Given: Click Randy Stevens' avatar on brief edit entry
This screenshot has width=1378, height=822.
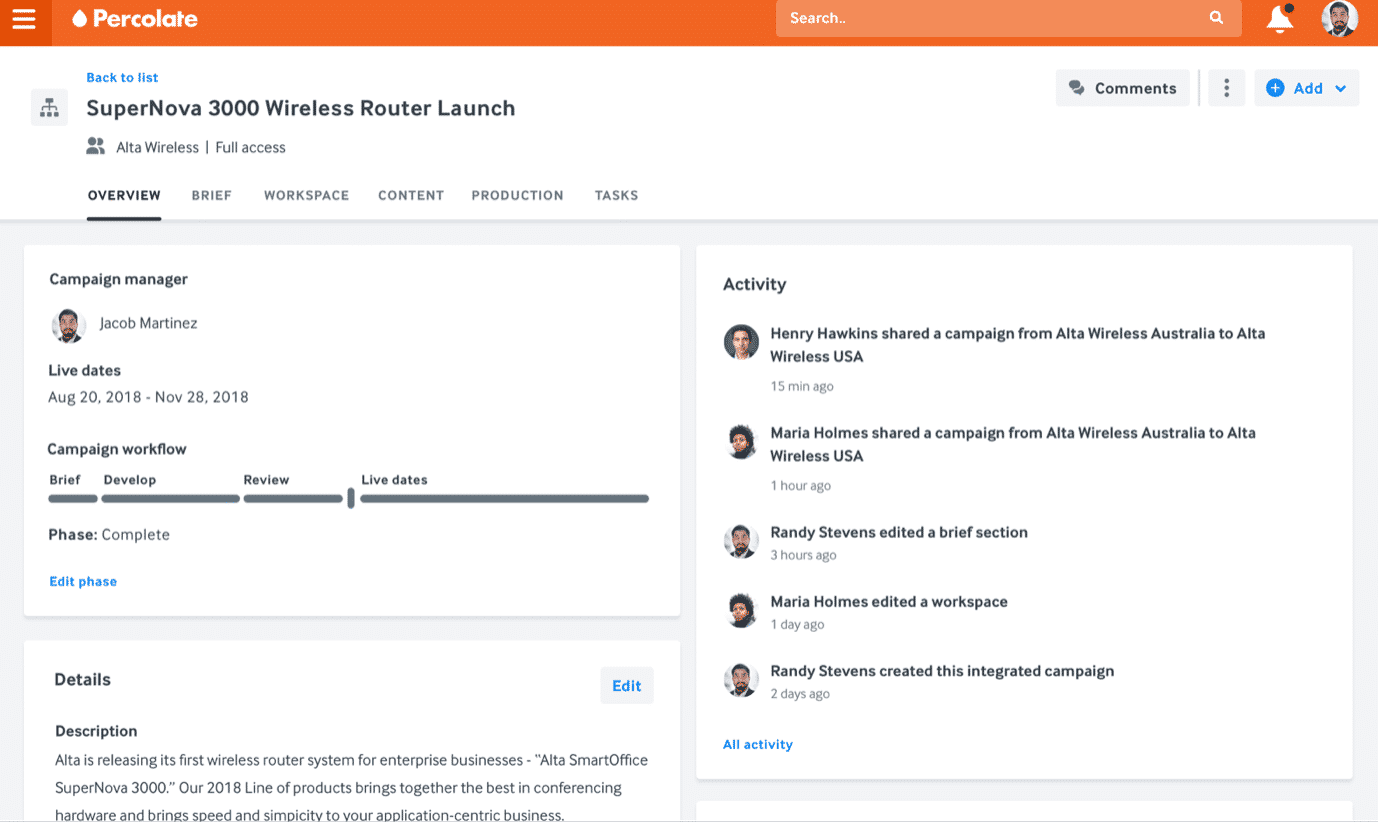Looking at the screenshot, I should pyautogui.click(x=741, y=541).
